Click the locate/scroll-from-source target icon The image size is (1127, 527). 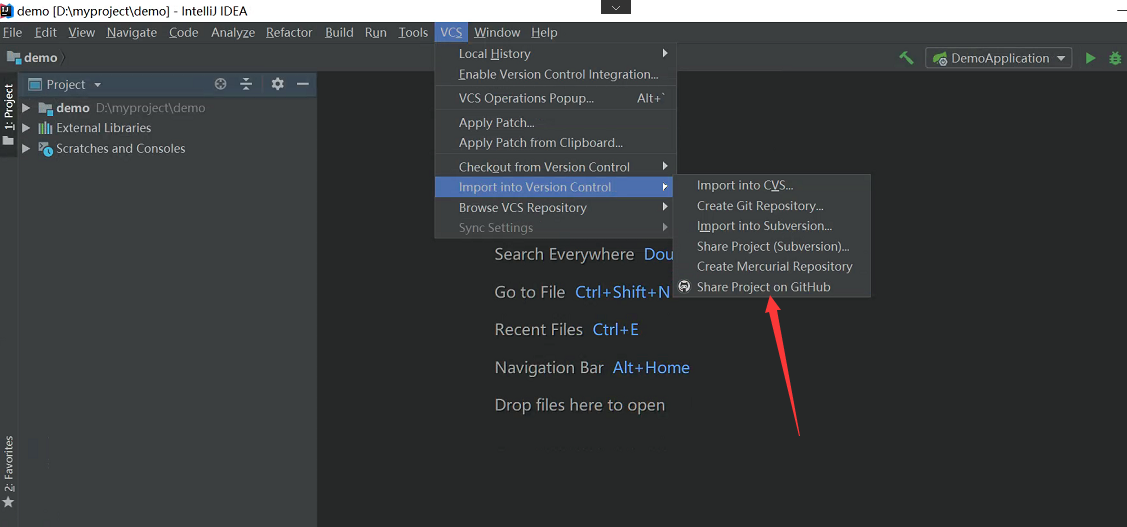pos(221,84)
